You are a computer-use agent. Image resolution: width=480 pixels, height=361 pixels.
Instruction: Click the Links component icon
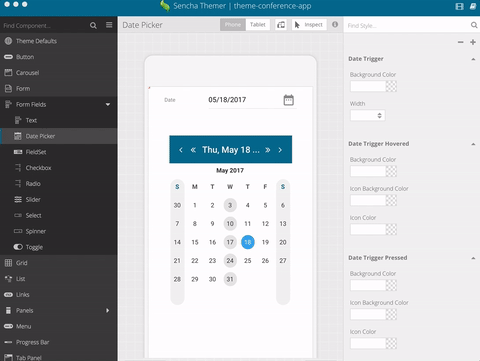point(8,295)
